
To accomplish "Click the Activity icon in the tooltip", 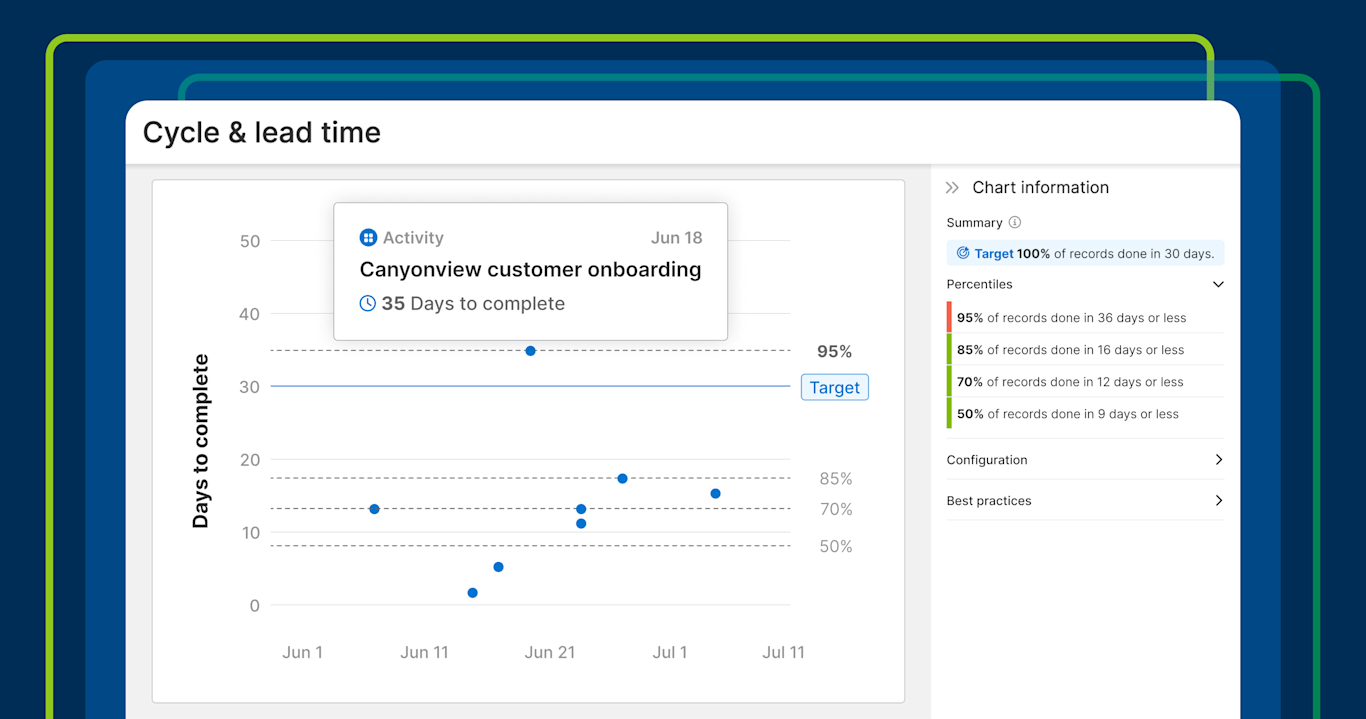I will pos(367,237).
